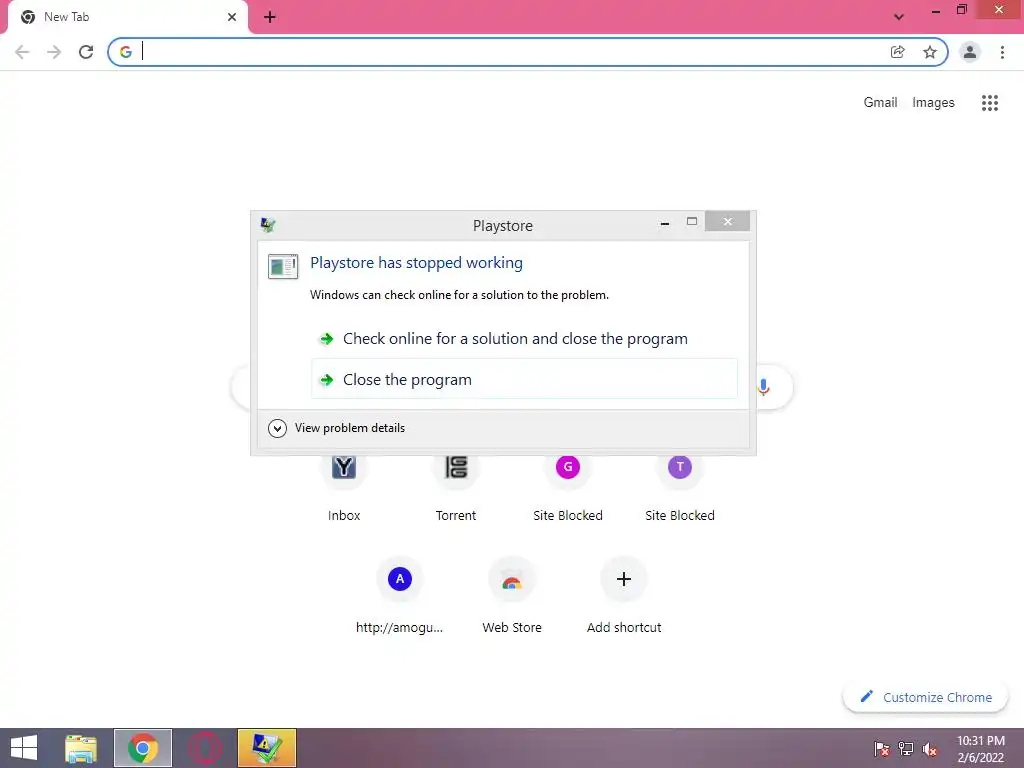Click the Customize Chrome button

coord(925,697)
